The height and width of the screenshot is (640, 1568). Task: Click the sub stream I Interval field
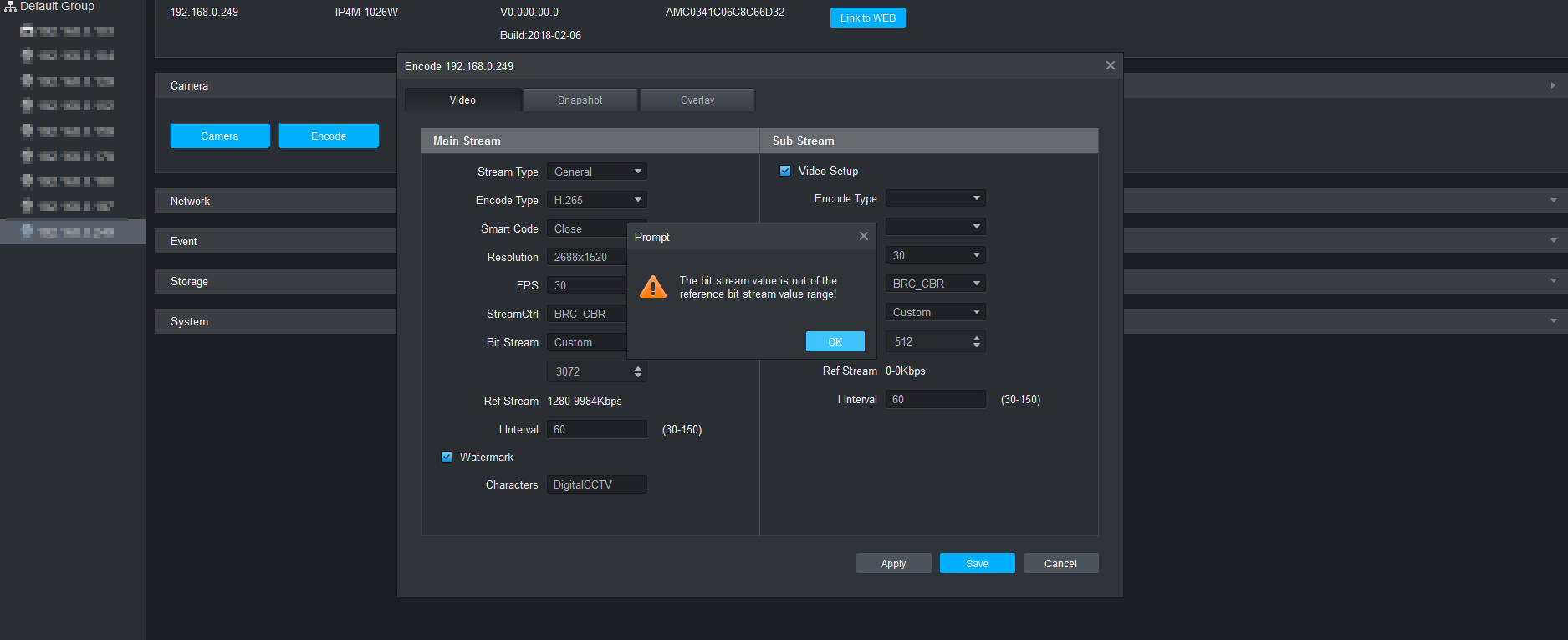pyautogui.click(x=936, y=399)
